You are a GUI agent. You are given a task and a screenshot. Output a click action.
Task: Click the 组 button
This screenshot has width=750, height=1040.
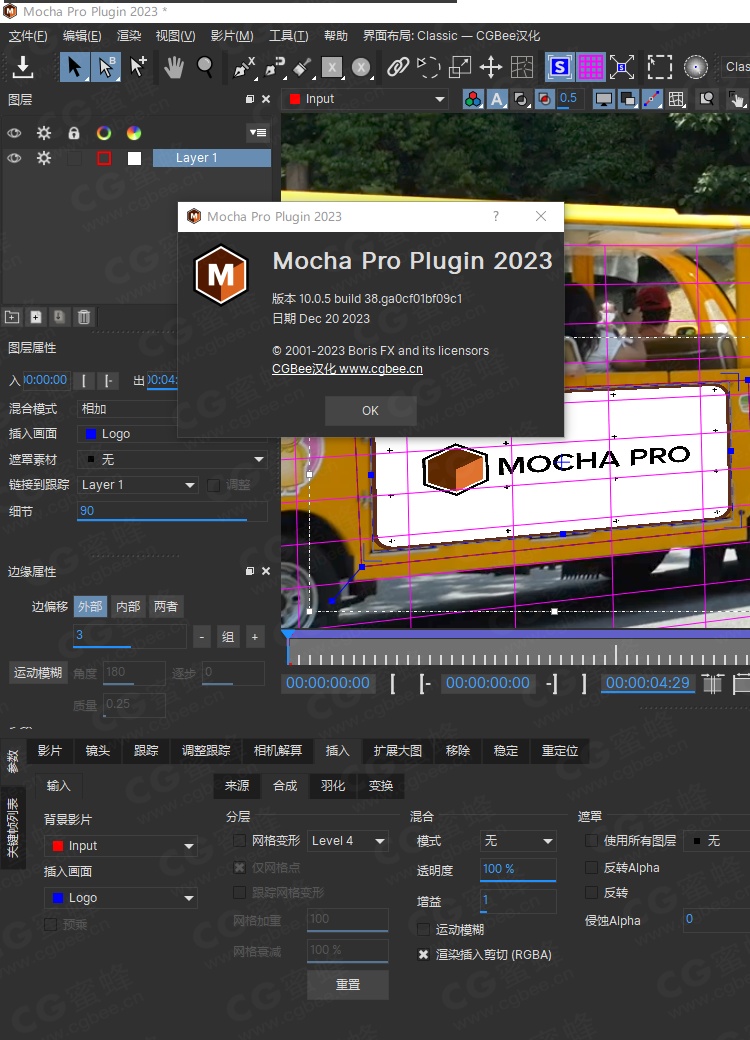click(227, 637)
